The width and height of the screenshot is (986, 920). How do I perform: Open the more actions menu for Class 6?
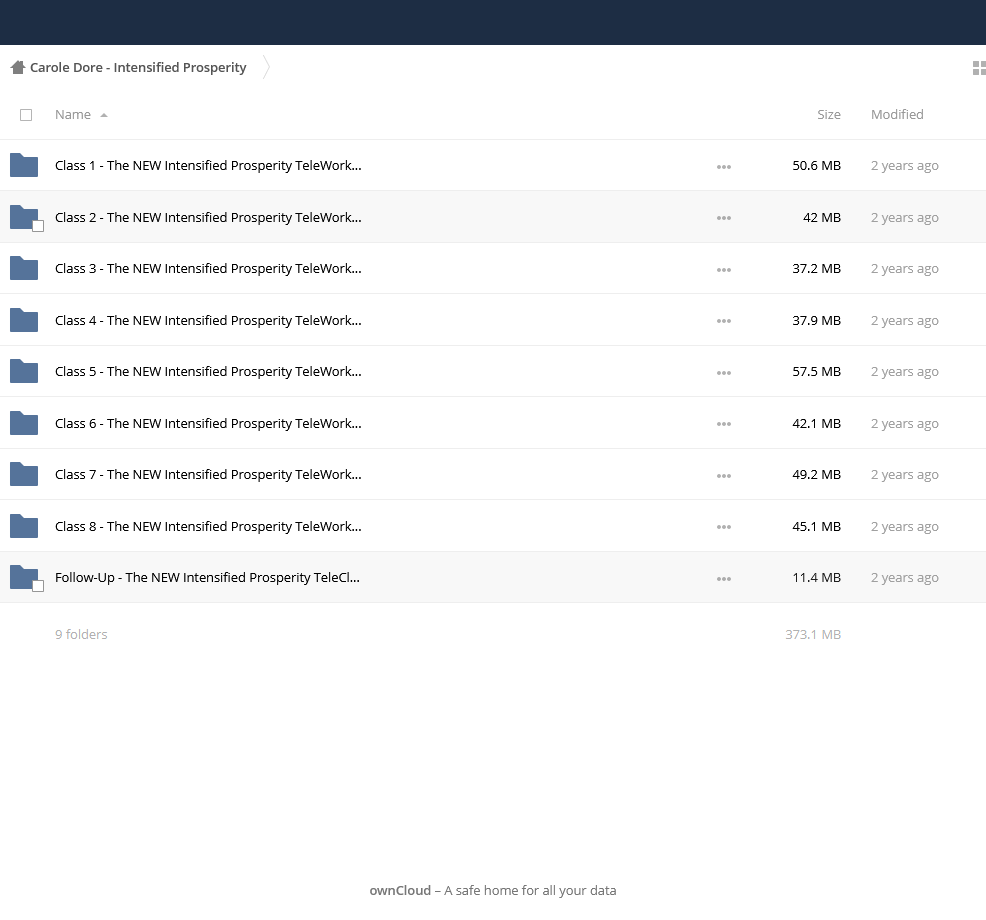pyautogui.click(x=724, y=424)
